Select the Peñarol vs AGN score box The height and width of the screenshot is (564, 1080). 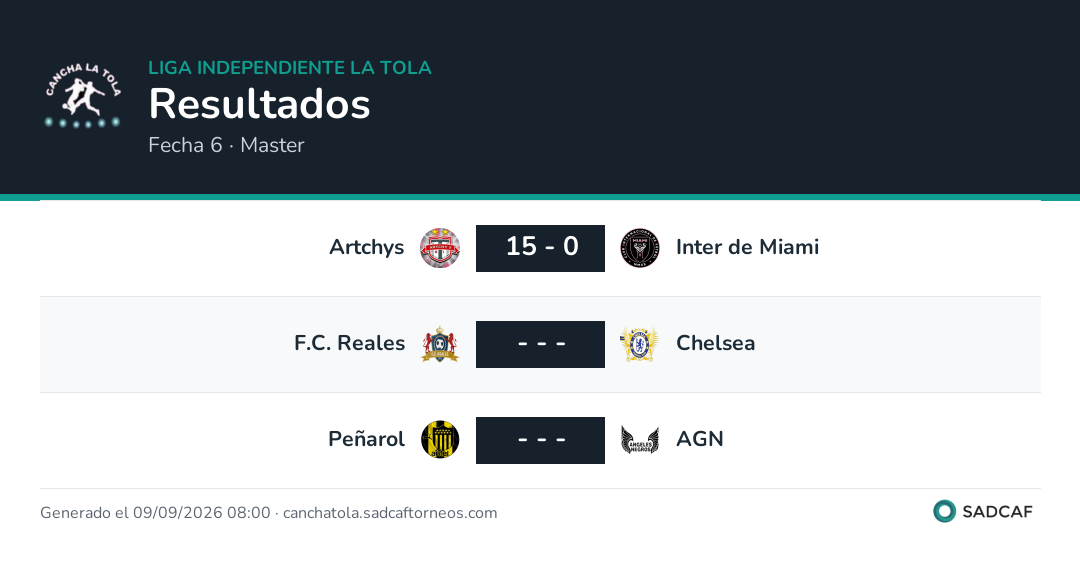coord(541,440)
